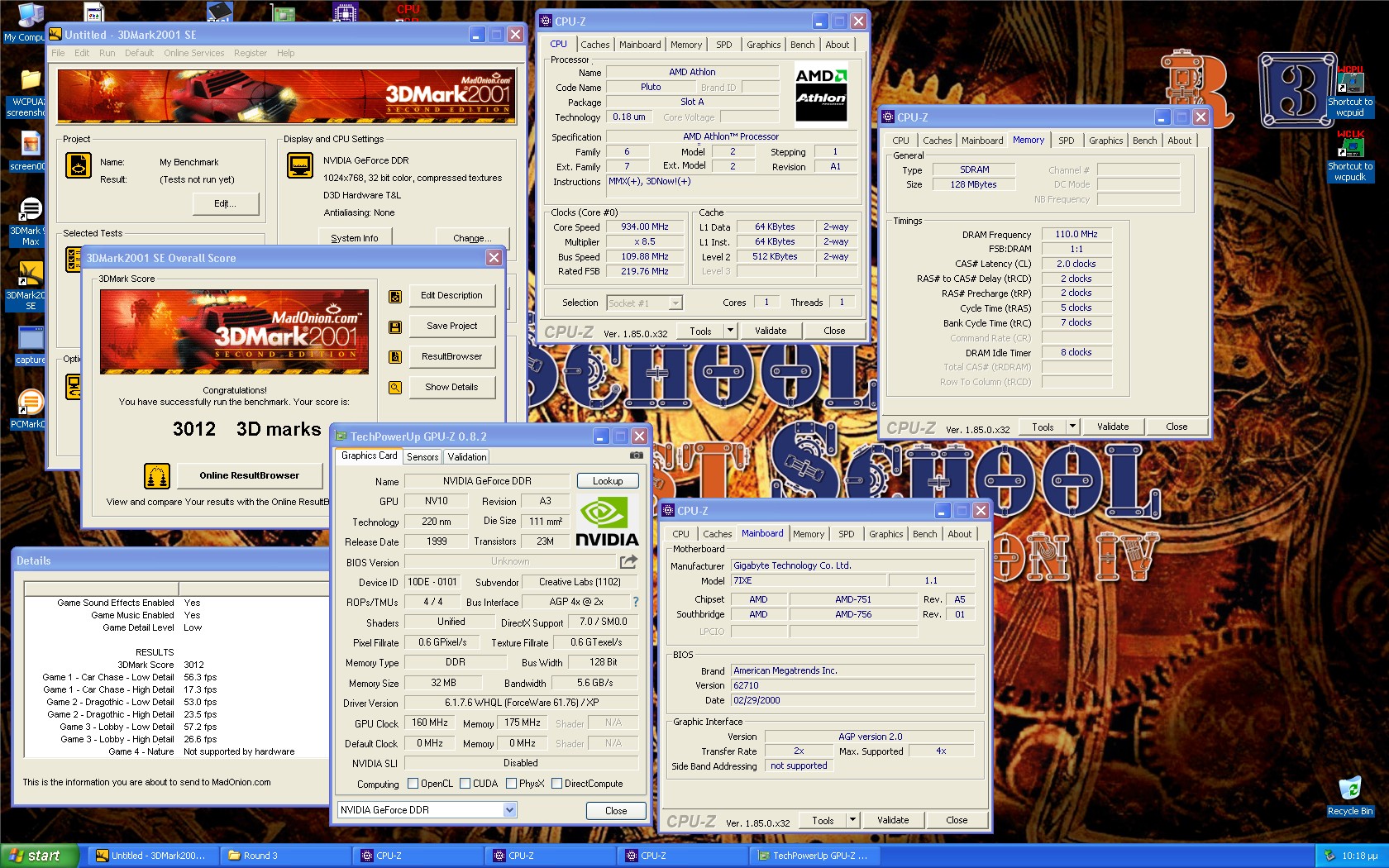
Task: Enable the DirectCompute checkbox in GPU-Z
Action: click(556, 784)
